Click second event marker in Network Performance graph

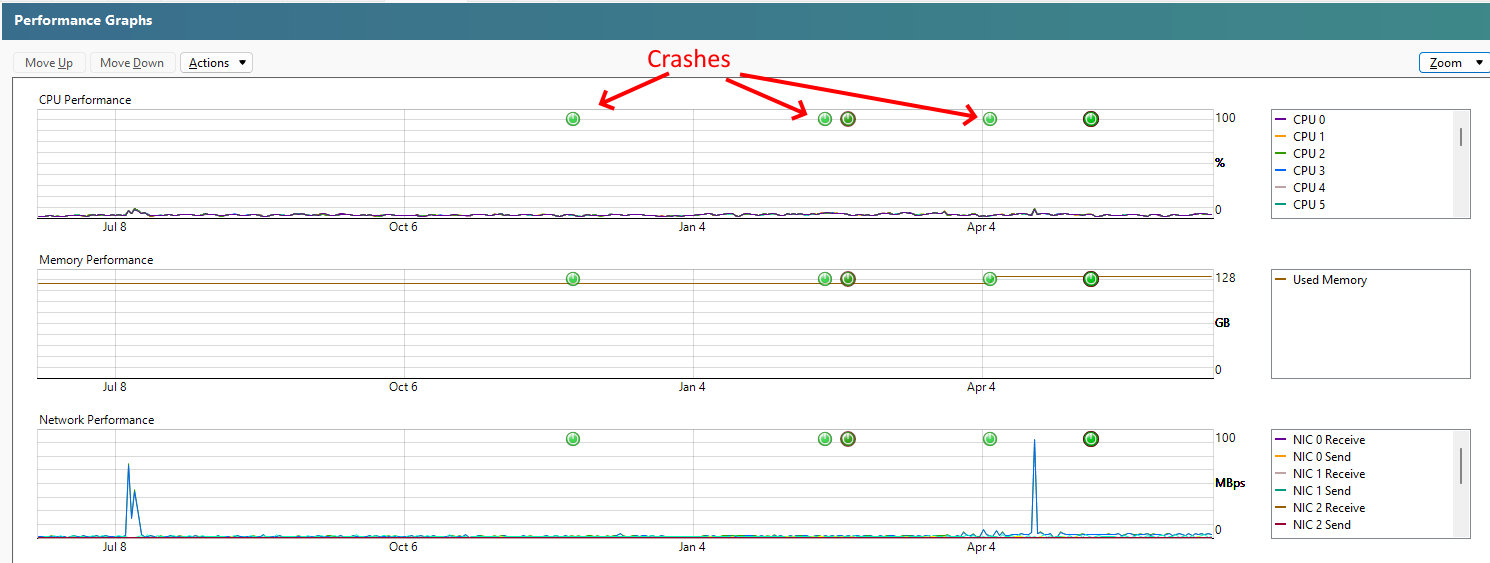(x=825, y=439)
